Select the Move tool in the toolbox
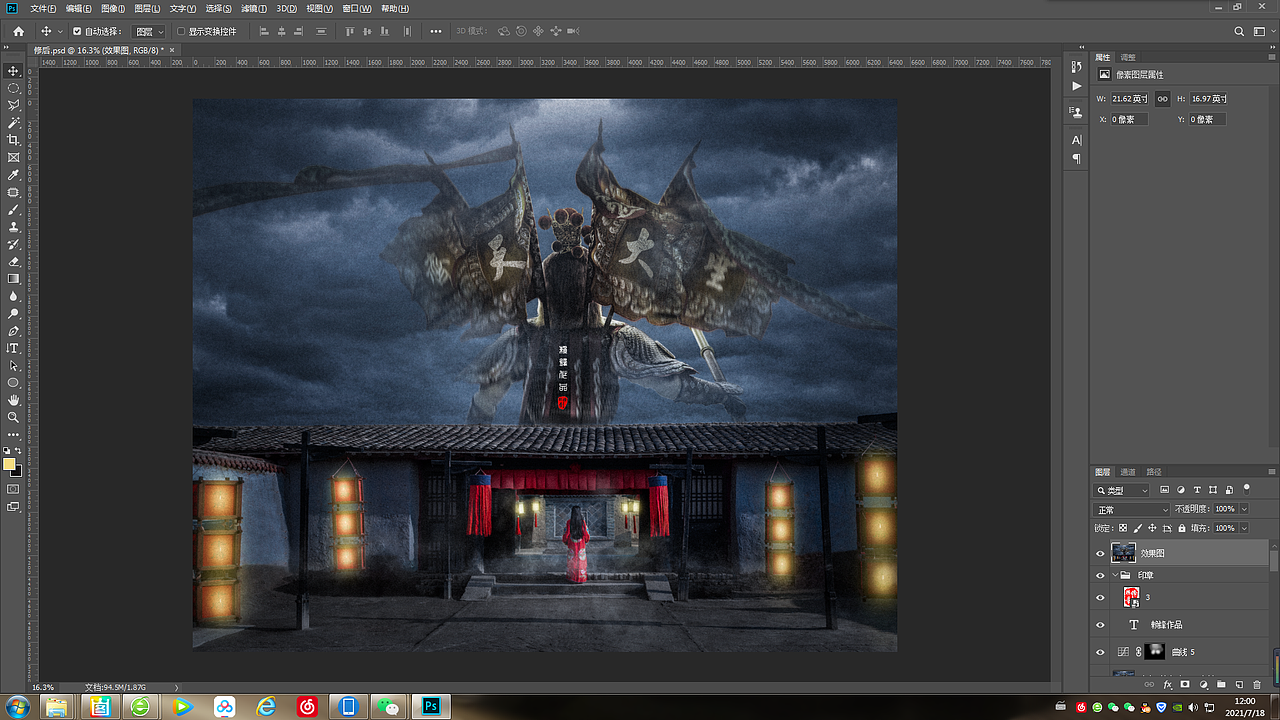Viewport: 1280px width, 720px height. point(14,71)
